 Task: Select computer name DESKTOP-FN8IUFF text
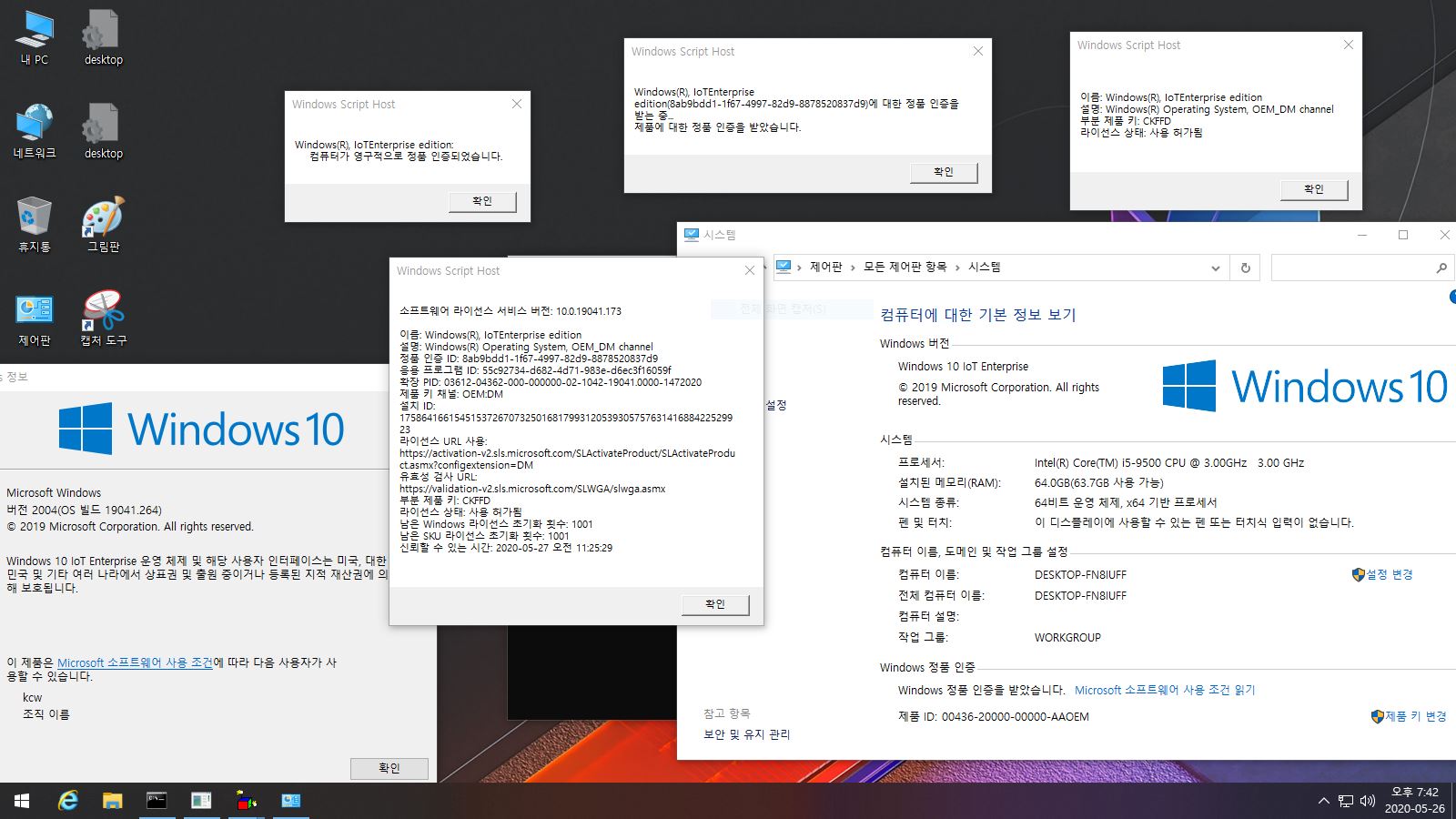tap(1080, 575)
